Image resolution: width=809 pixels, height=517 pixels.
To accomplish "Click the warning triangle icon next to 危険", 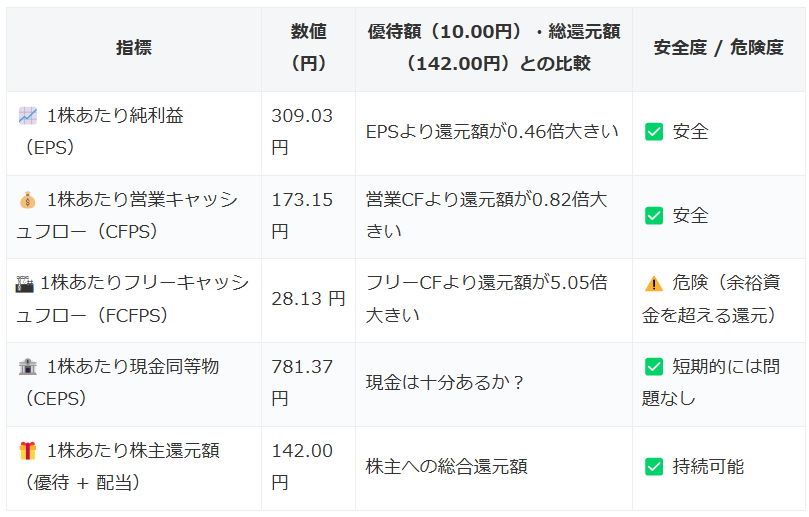I will [x=654, y=284].
